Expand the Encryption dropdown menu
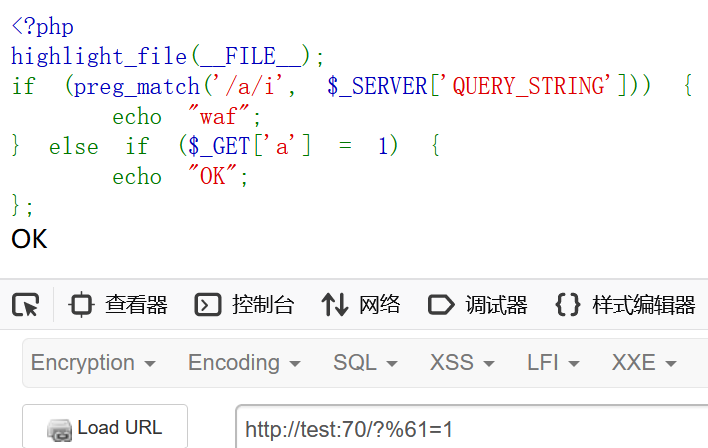This screenshot has width=708, height=448. pos(93,363)
